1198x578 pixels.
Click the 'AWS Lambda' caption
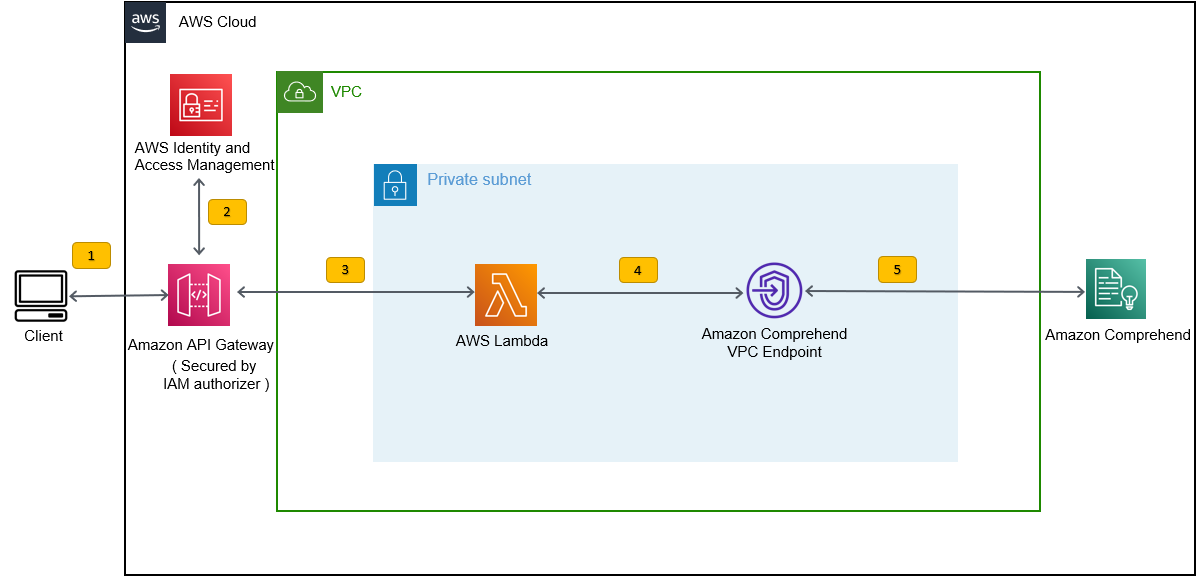coord(501,342)
